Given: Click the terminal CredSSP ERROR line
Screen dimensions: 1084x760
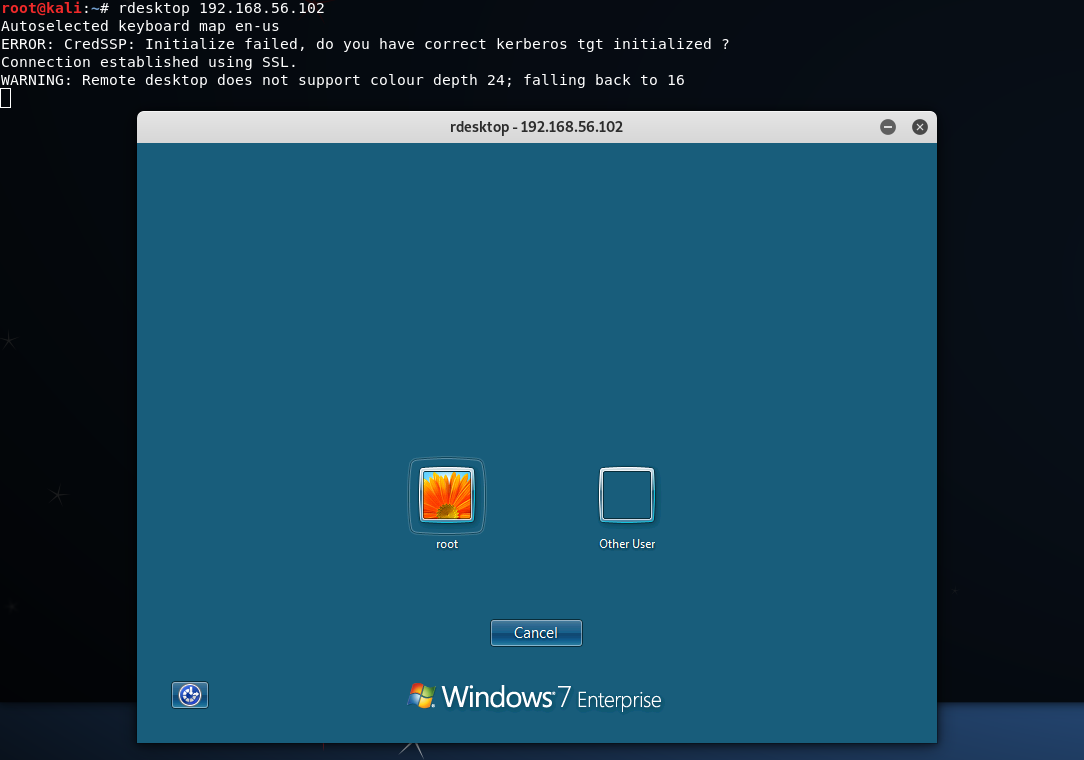Looking at the screenshot, I should tap(365, 44).
